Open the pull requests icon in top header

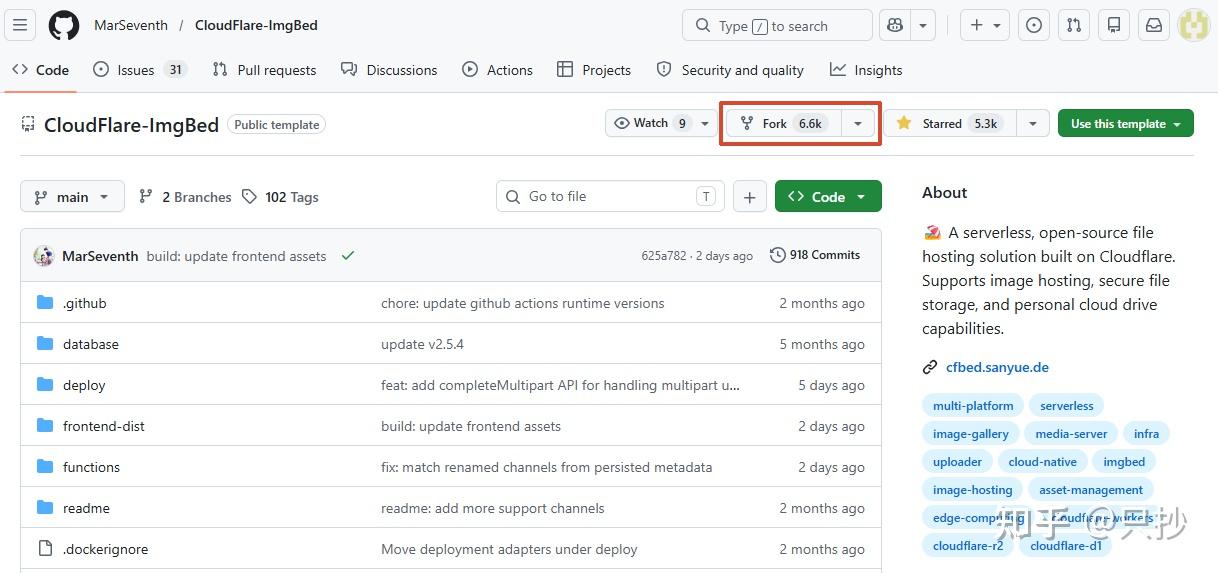click(1074, 25)
